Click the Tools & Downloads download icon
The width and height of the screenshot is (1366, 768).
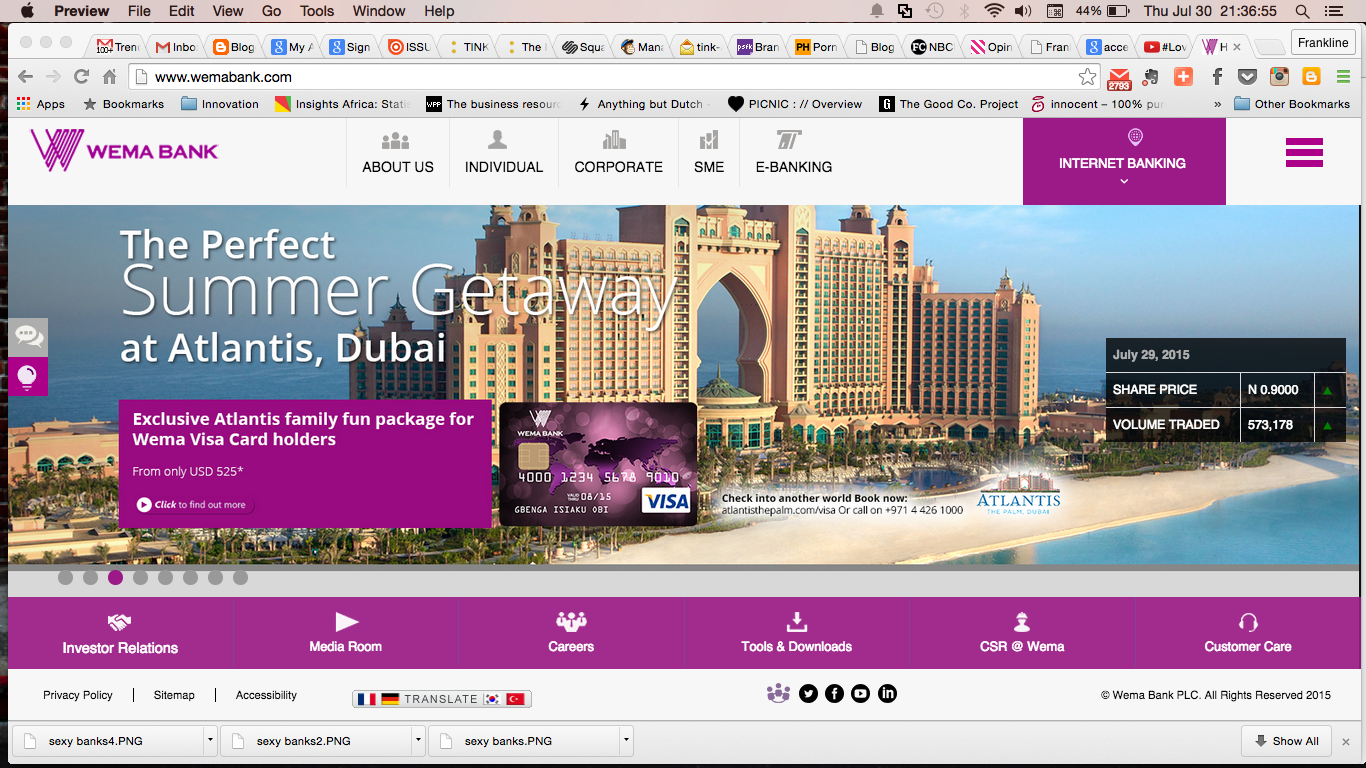coord(797,621)
